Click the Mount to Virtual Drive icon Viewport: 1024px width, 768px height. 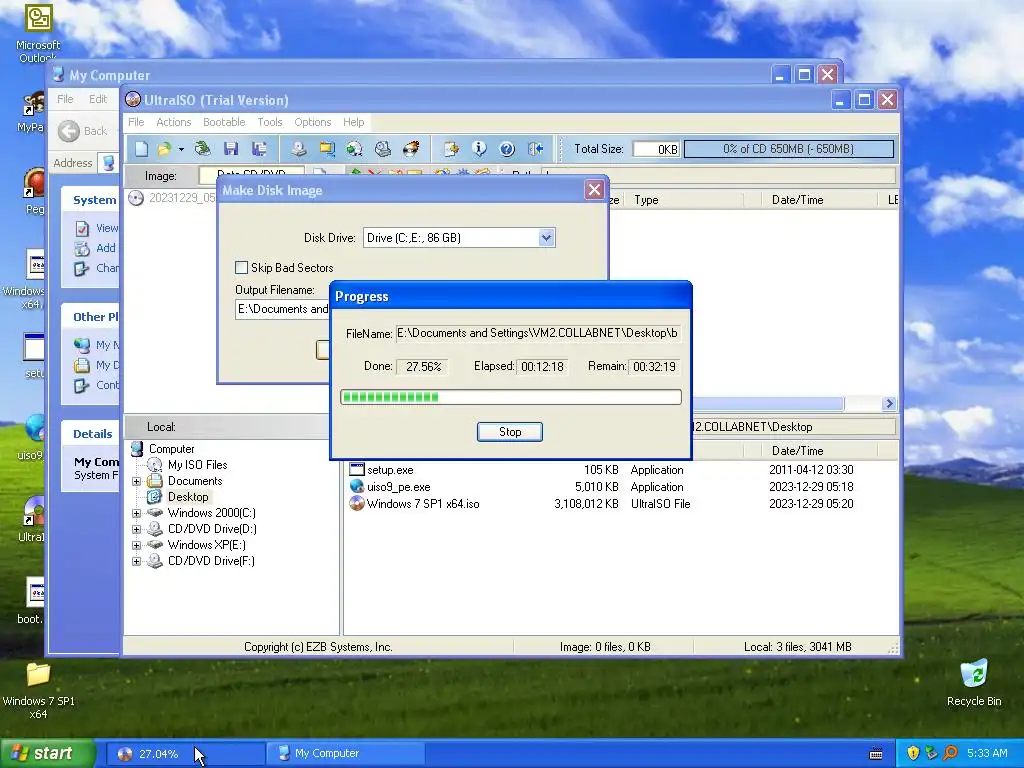tap(383, 149)
